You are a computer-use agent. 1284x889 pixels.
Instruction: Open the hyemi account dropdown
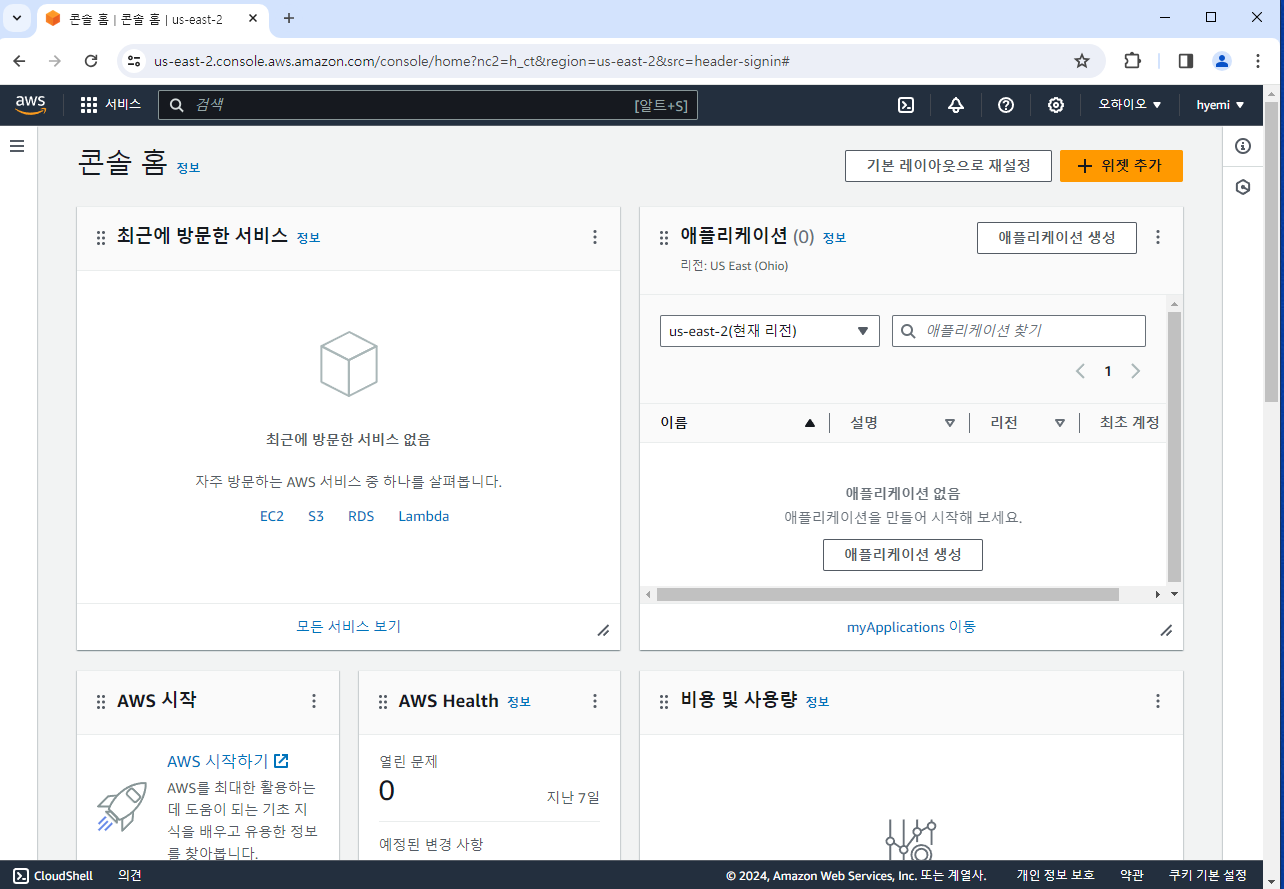coord(1220,105)
